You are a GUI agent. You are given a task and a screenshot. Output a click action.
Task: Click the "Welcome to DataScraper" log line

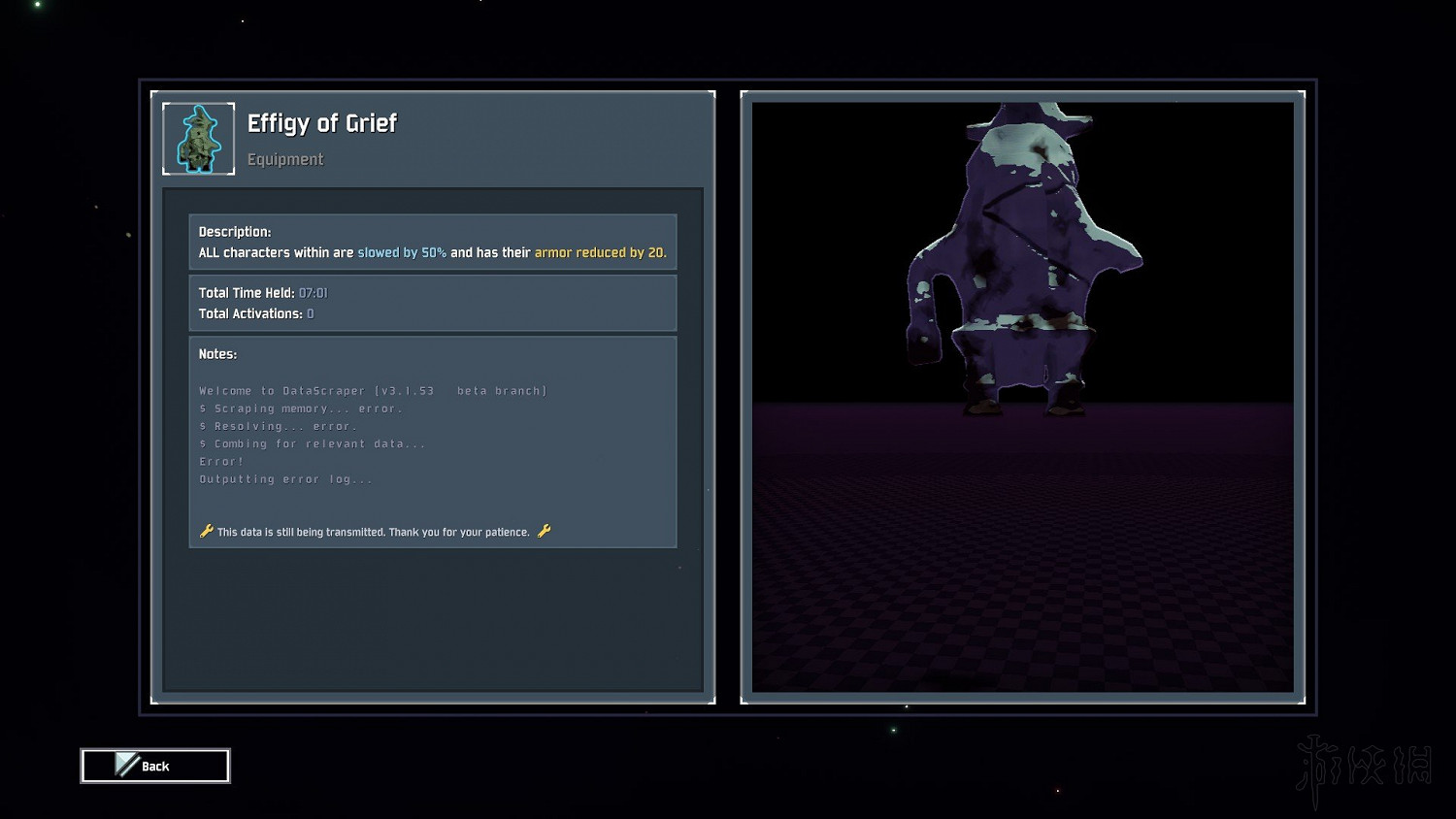click(373, 391)
